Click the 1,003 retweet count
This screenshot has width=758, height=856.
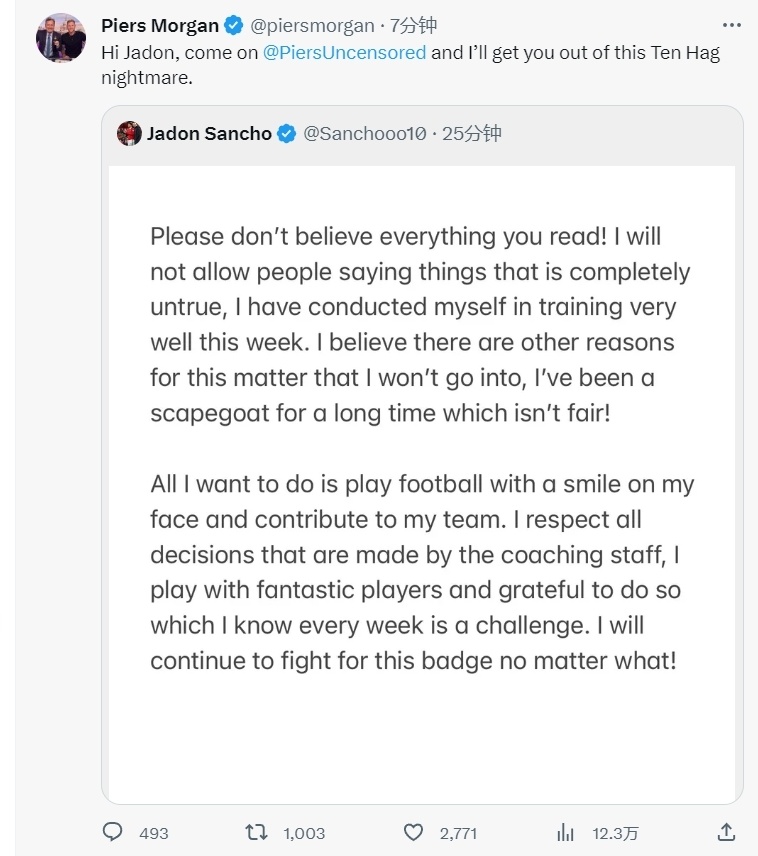click(304, 833)
